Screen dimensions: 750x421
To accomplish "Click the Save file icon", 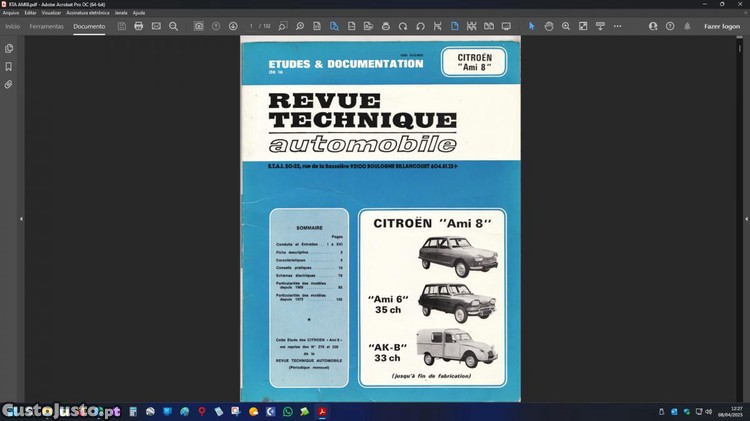I will point(121,26).
